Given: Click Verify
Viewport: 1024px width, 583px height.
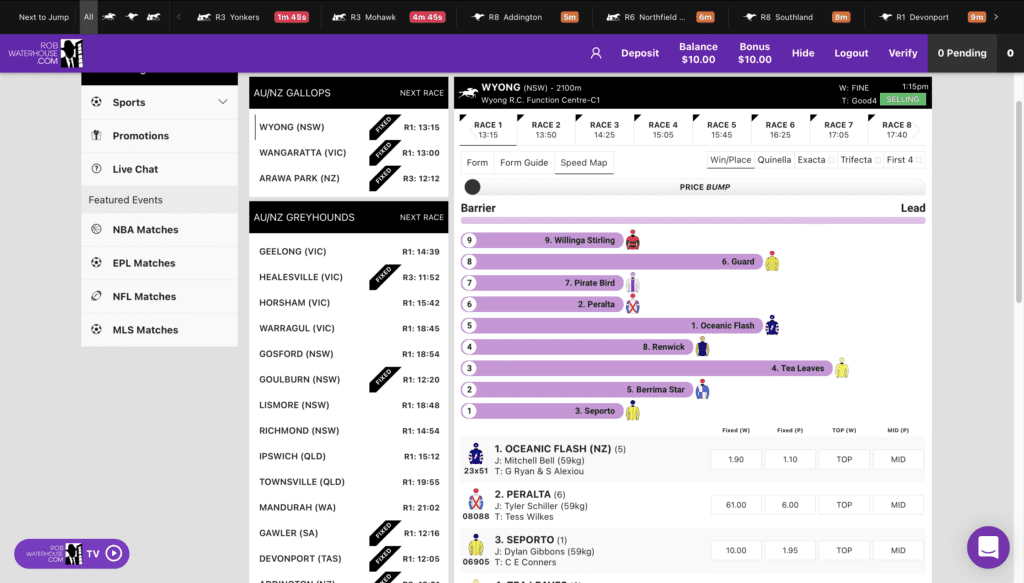Looking at the screenshot, I should [x=903, y=54].
